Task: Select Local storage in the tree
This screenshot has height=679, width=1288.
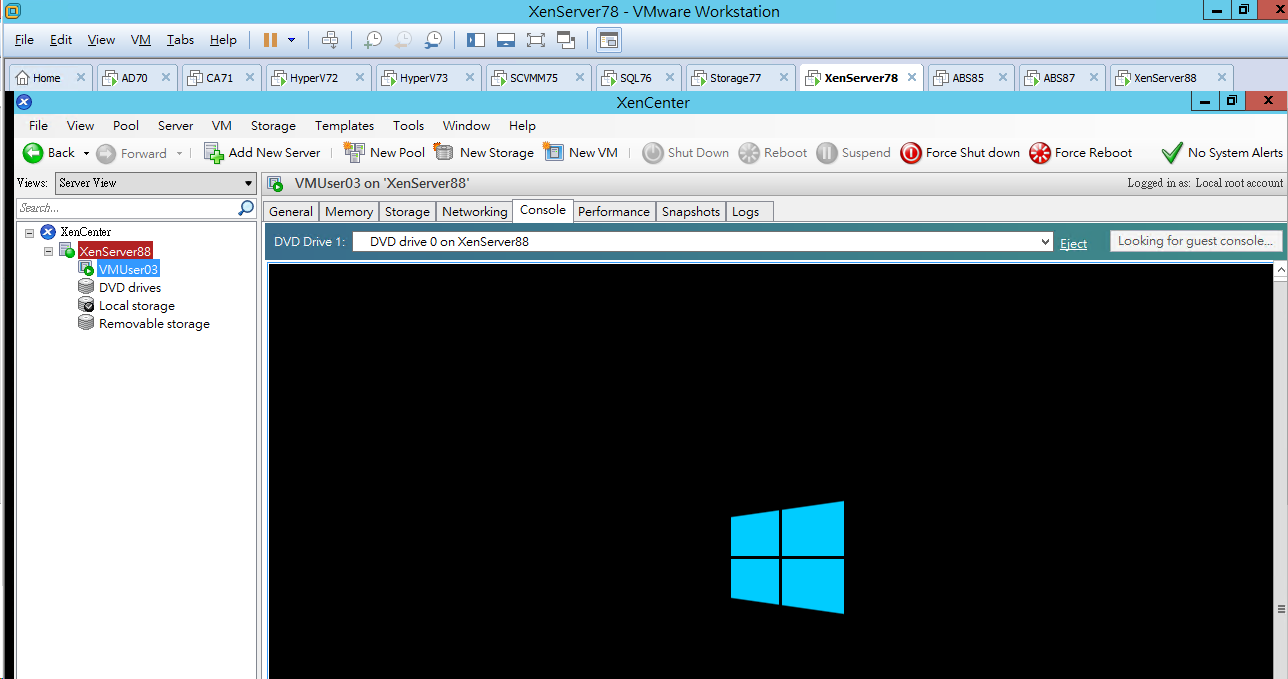Action: [x=137, y=306]
